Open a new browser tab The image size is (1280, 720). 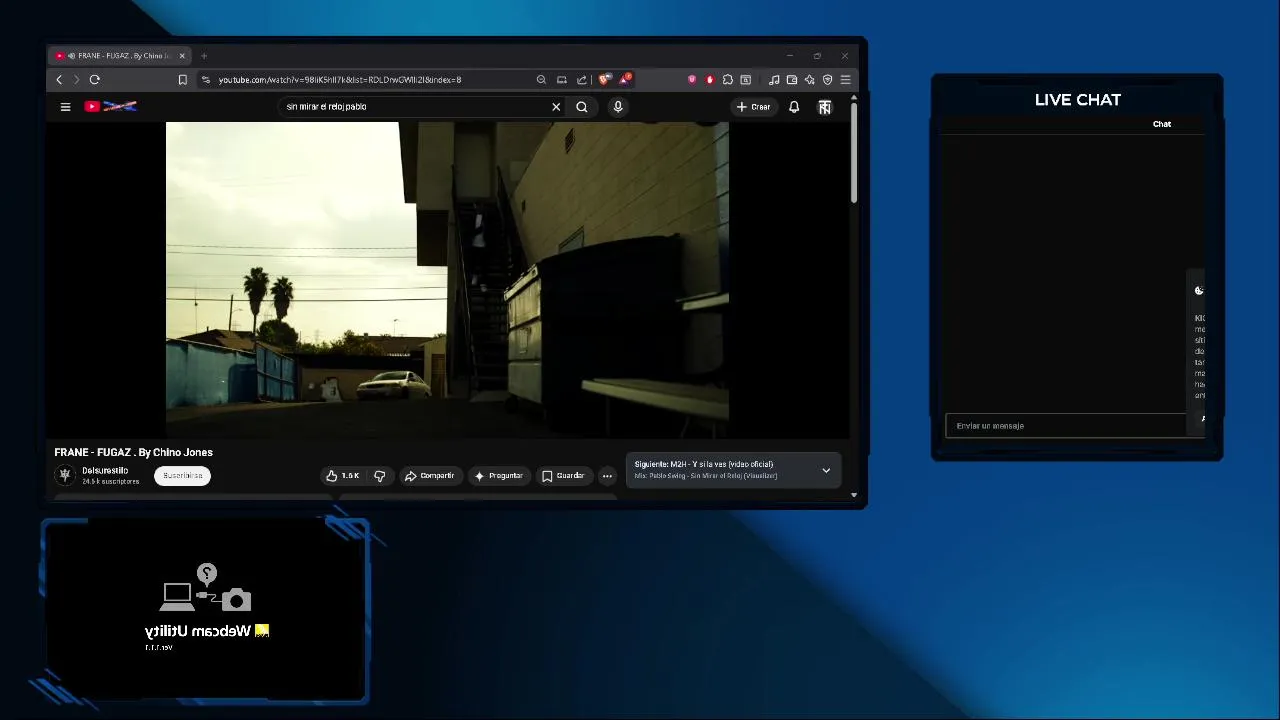[204, 56]
